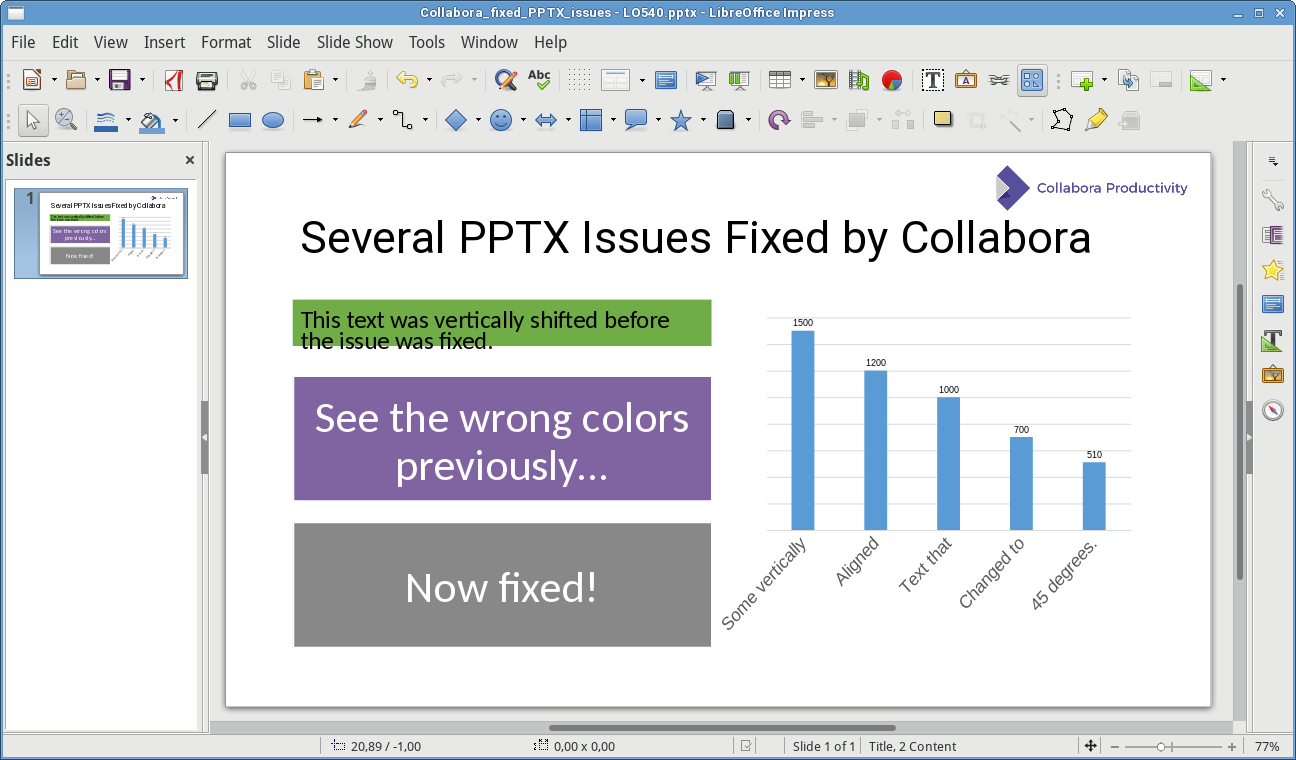Click fit slide to window icon
Screen dimensions: 1296x760
[1091, 746]
